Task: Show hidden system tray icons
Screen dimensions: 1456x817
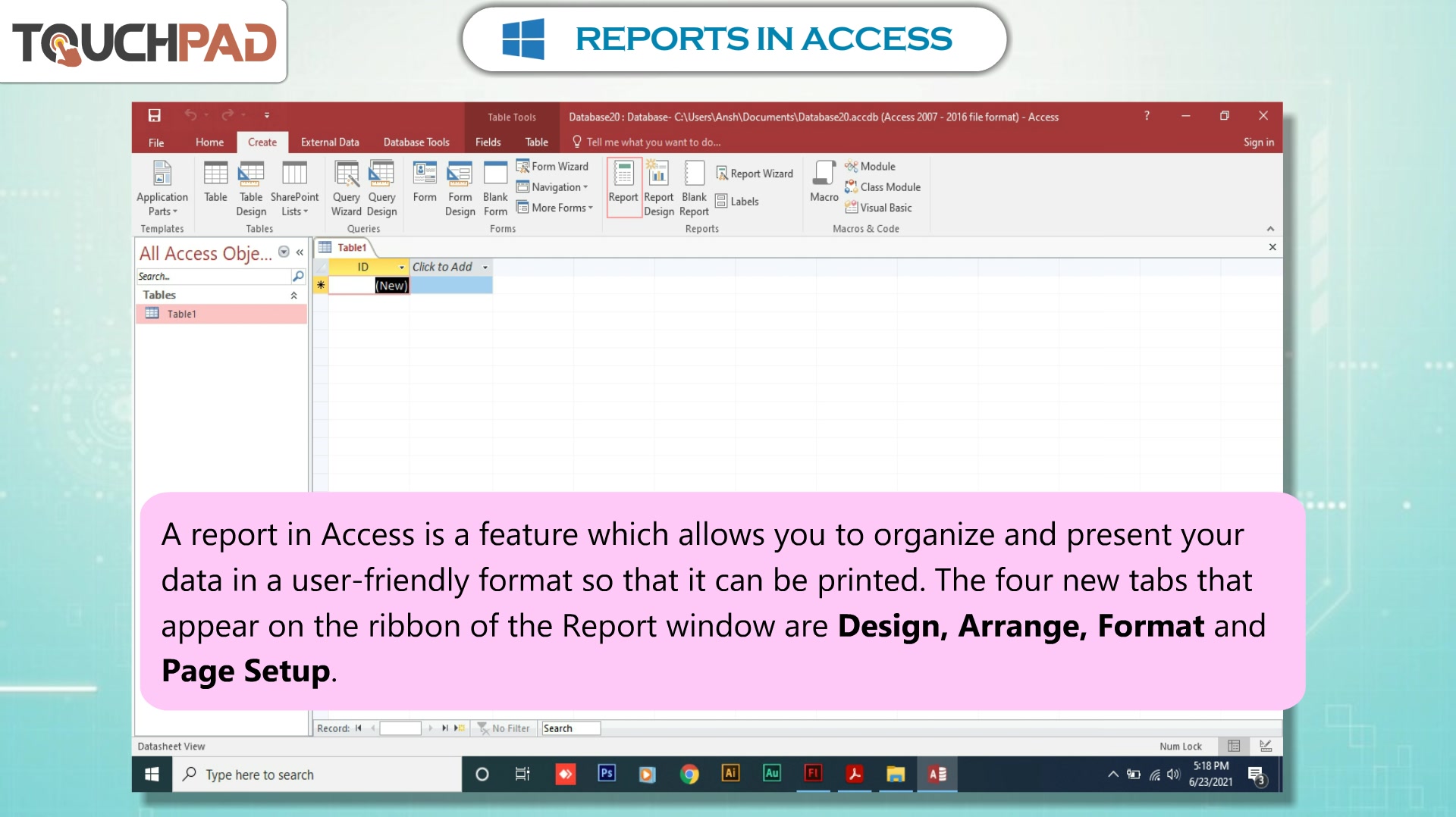Action: 1112,775
